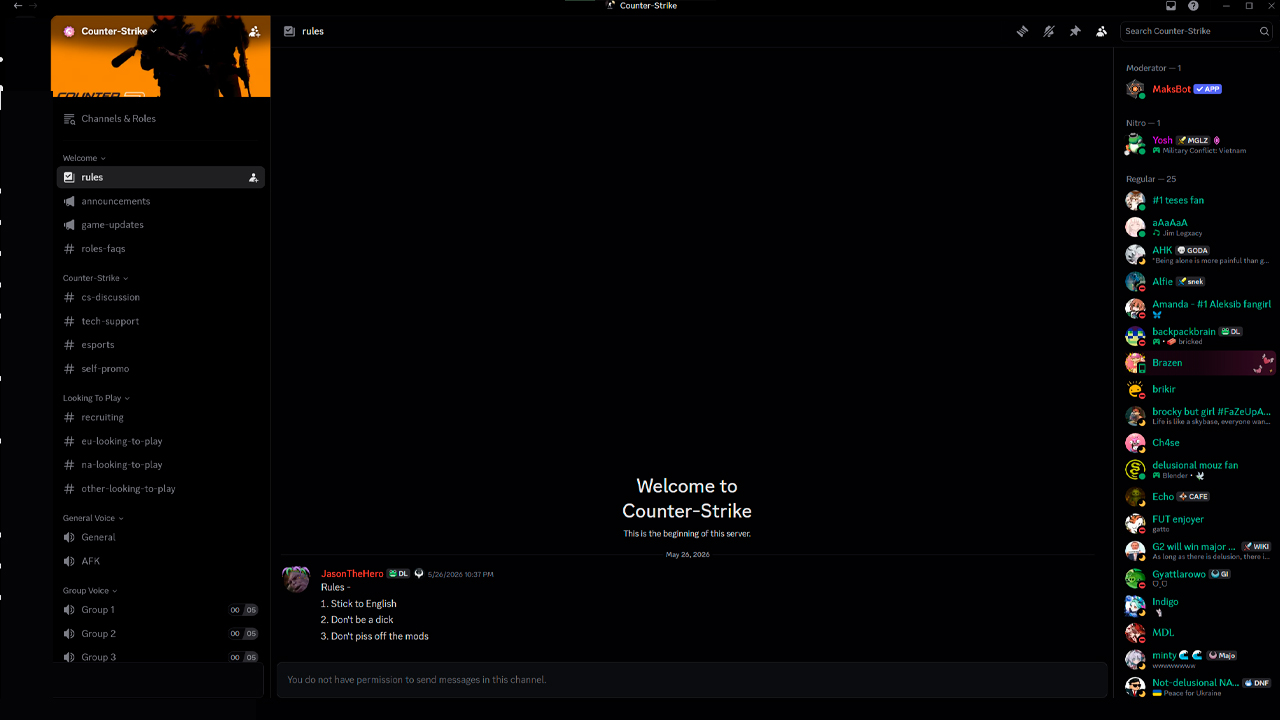Screen dimensions: 1280x720
Task: Open the game-updates channel
Action: tap(161, 225)
